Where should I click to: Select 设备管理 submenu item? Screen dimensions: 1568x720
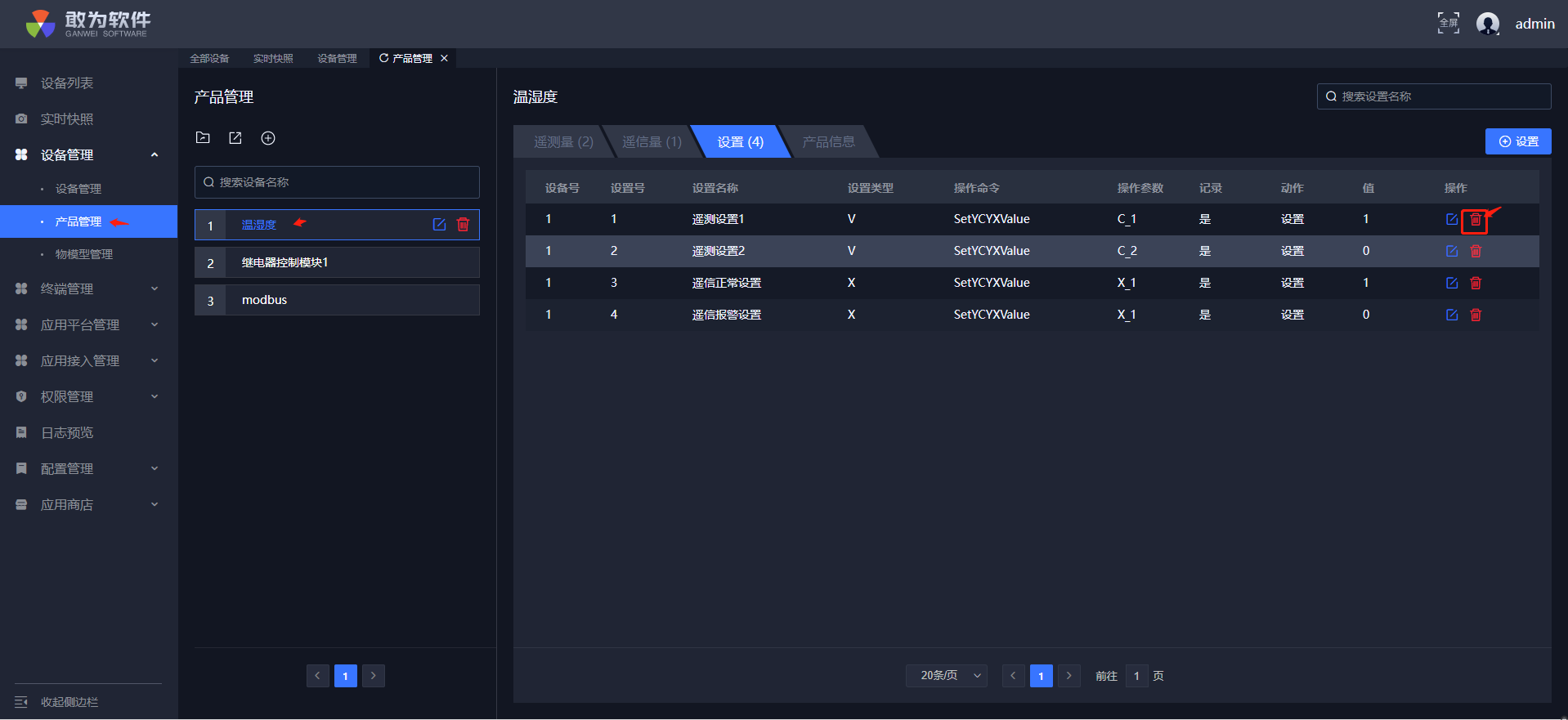tap(88, 189)
